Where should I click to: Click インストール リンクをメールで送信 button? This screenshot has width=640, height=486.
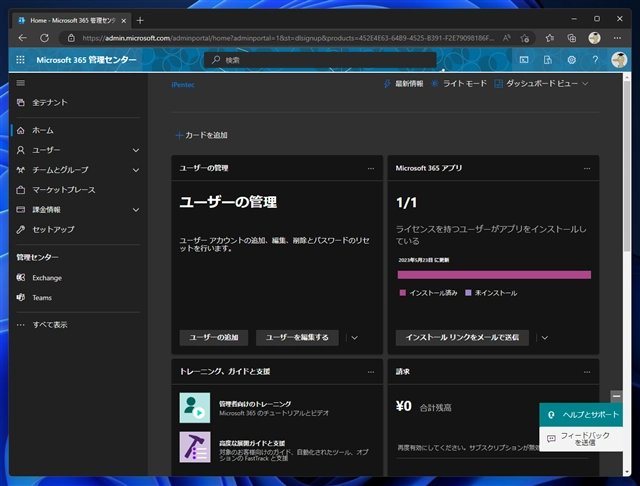[x=462, y=337]
